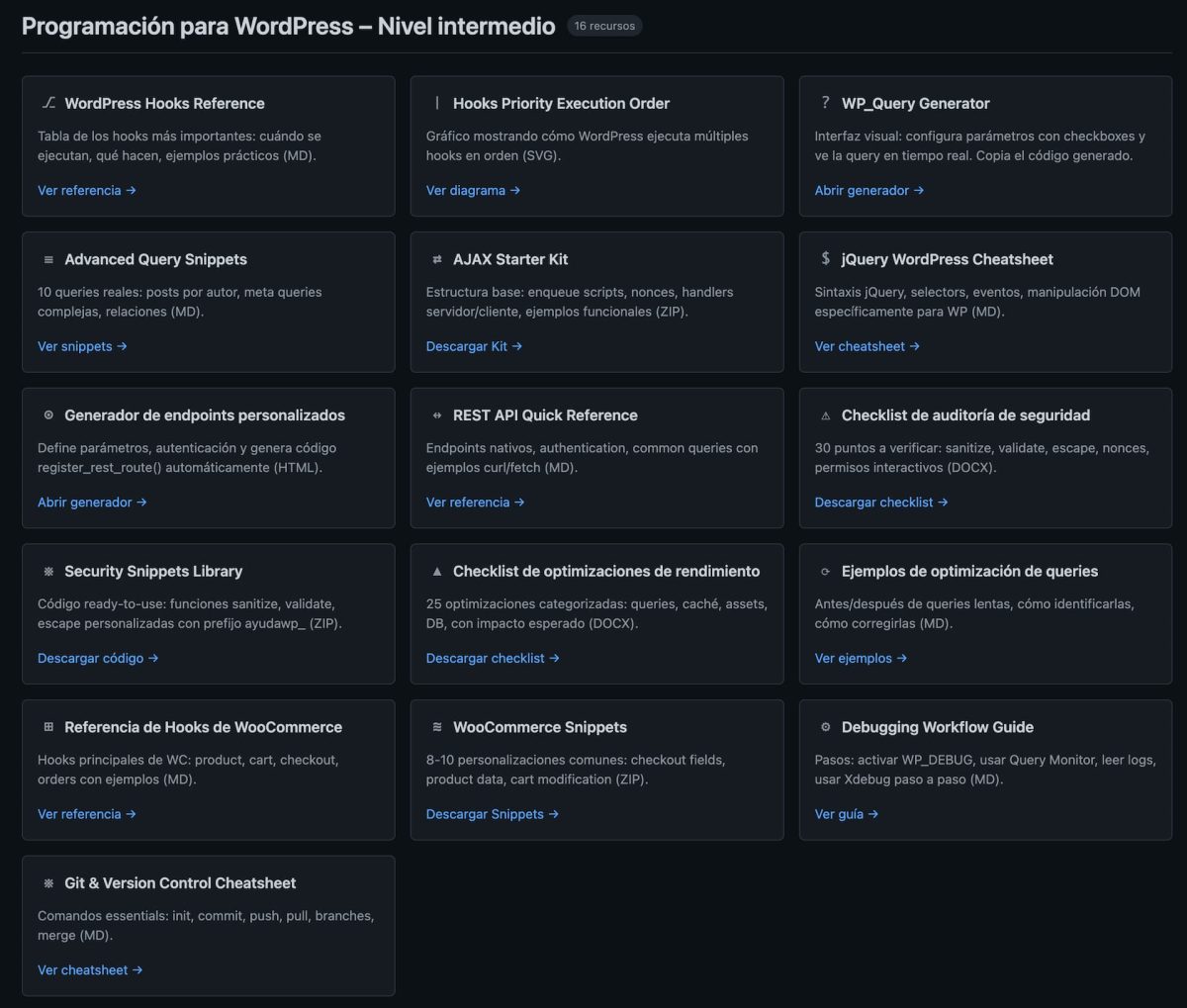Click the Security Snippets Library snowflake icon
The width and height of the screenshot is (1187, 1008).
[x=47, y=571]
